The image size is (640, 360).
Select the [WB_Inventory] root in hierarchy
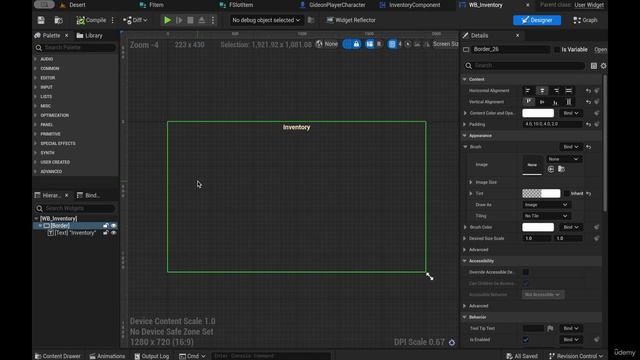point(58,219)
